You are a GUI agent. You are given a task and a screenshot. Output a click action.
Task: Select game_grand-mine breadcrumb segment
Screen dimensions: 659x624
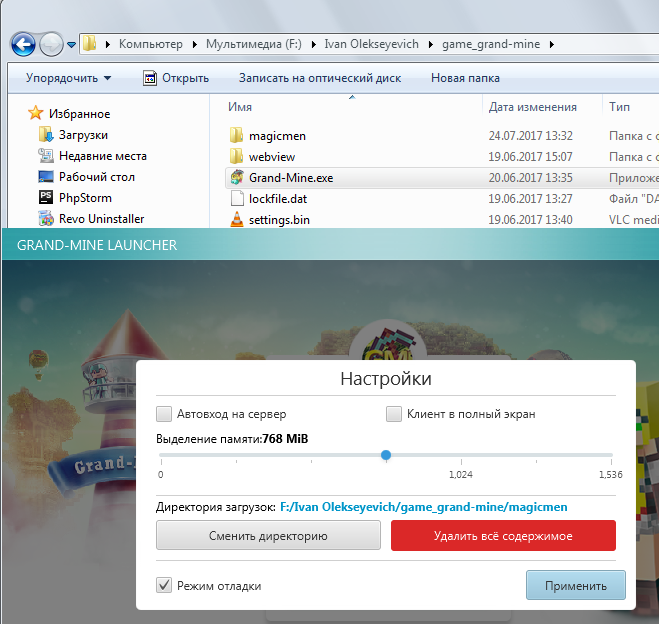[x=491, y=44]
